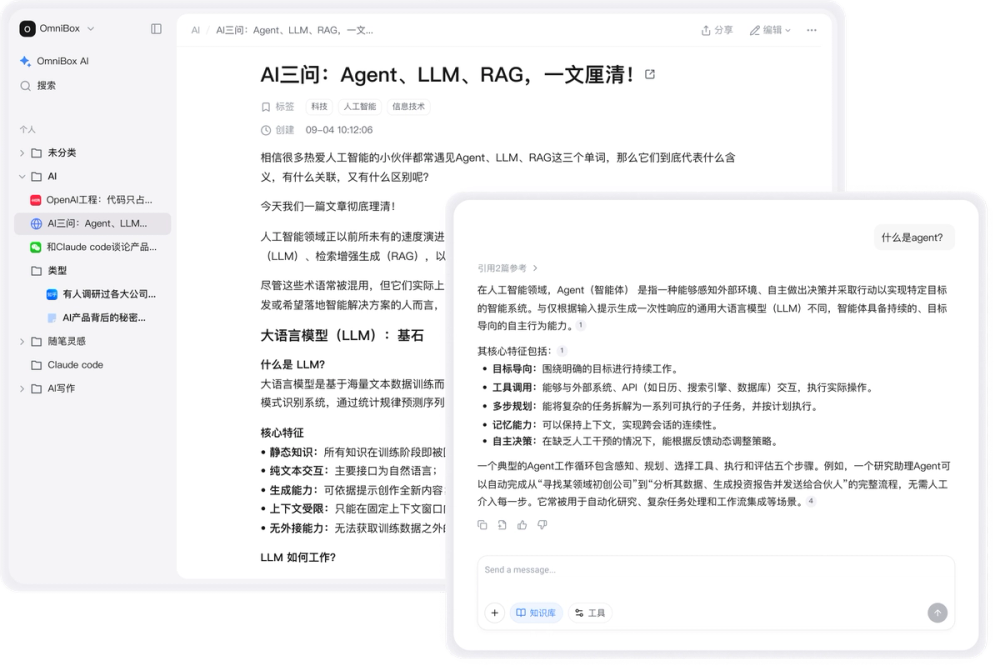Image resolution: width=1000 pixels, height=671 pixels.
Task: Click the 什么是 LLM? subheading
Action: pyautogui.click(x=293, y=365)
